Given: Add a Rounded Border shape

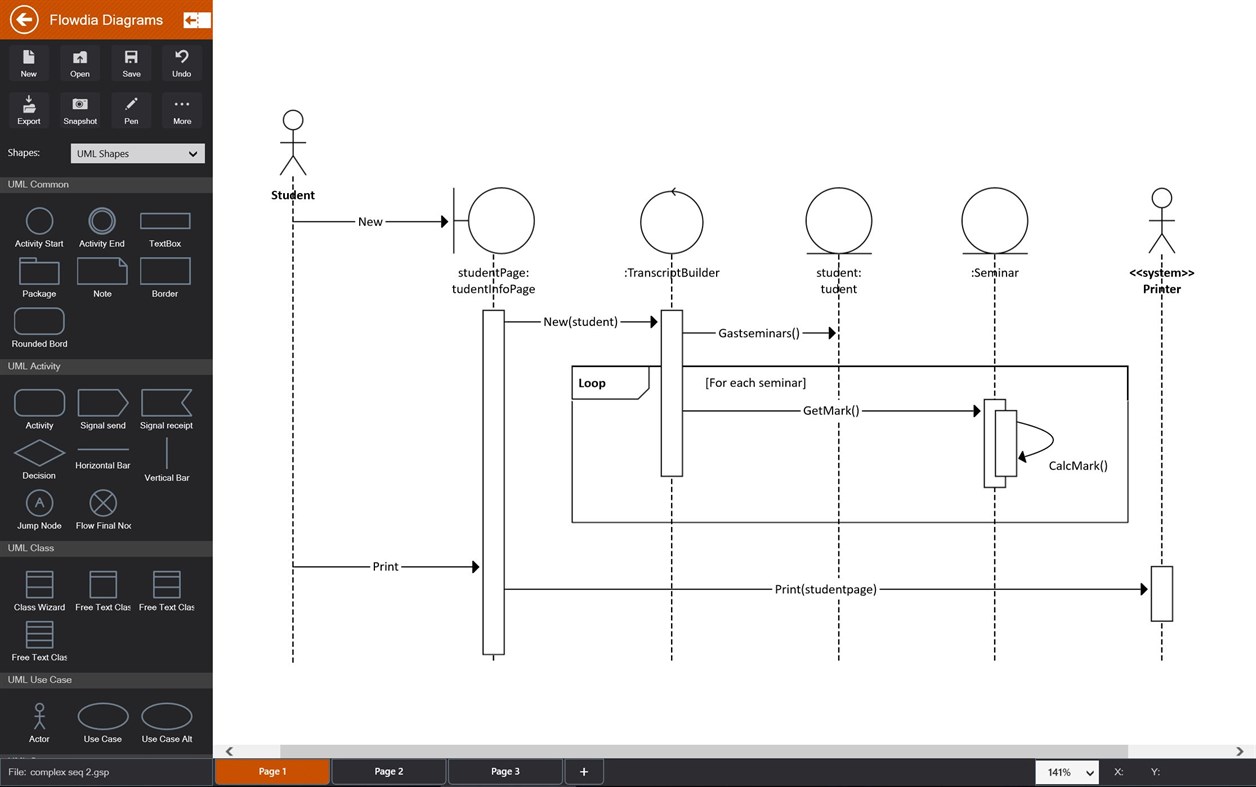Looking at the screenshot, I should pos(38,324).
